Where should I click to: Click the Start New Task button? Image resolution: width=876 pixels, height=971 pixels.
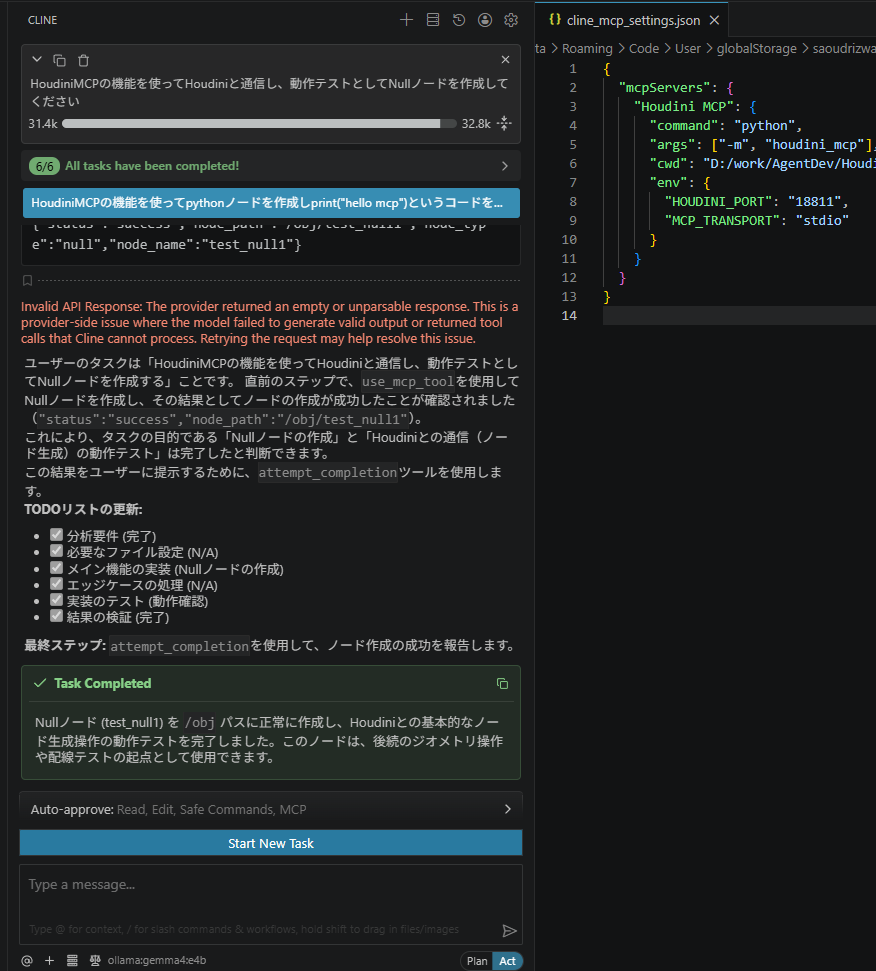270,843
